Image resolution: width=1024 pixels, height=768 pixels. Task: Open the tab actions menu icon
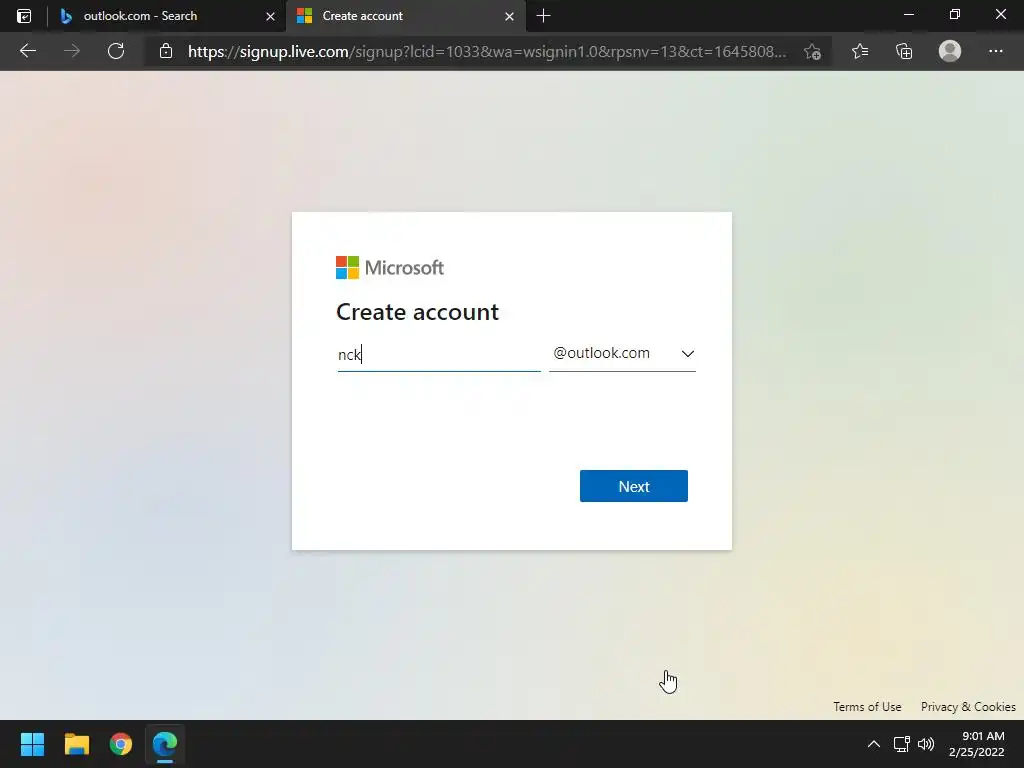[x=24, y=16]
